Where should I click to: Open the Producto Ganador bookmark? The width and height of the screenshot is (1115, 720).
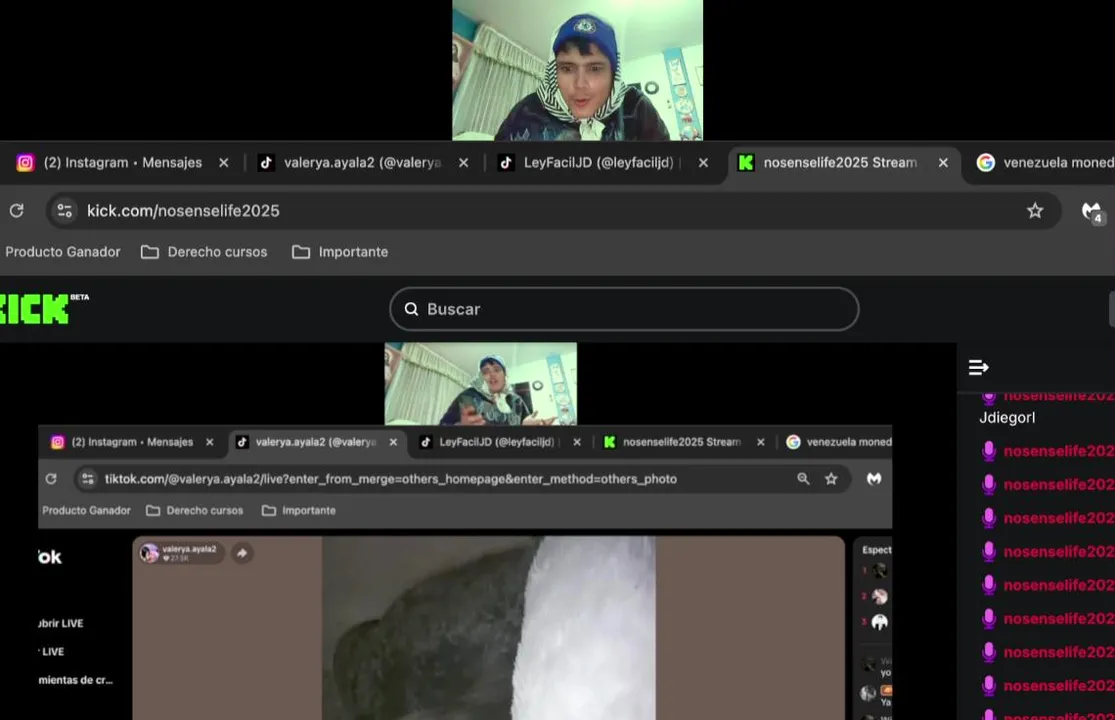point(63,252)
